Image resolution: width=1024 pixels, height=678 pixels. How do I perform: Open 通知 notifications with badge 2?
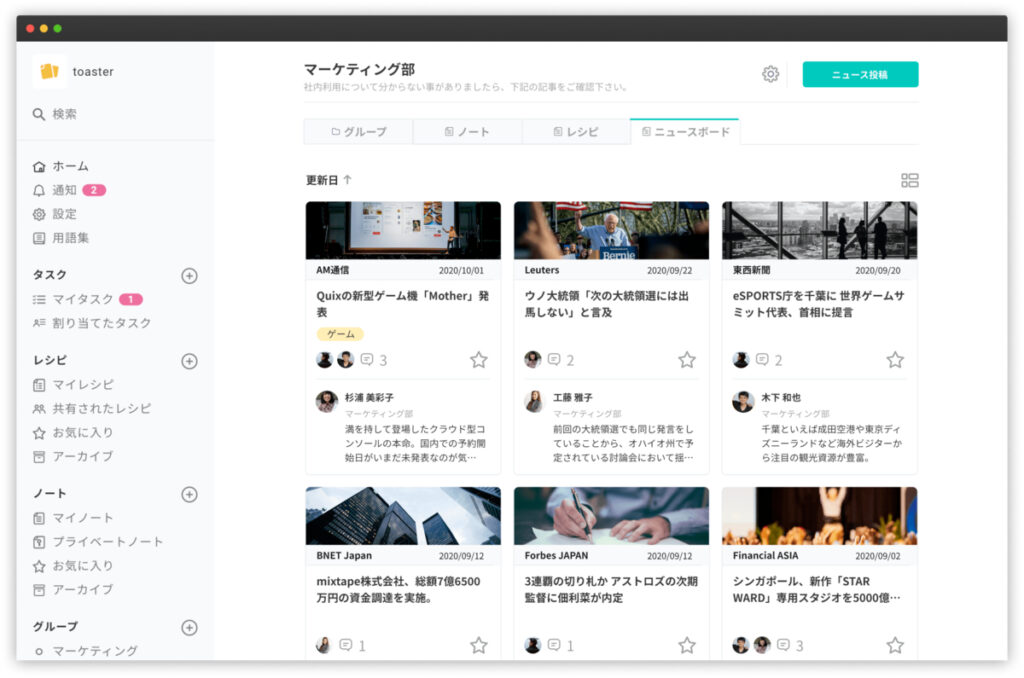(69, 190)
